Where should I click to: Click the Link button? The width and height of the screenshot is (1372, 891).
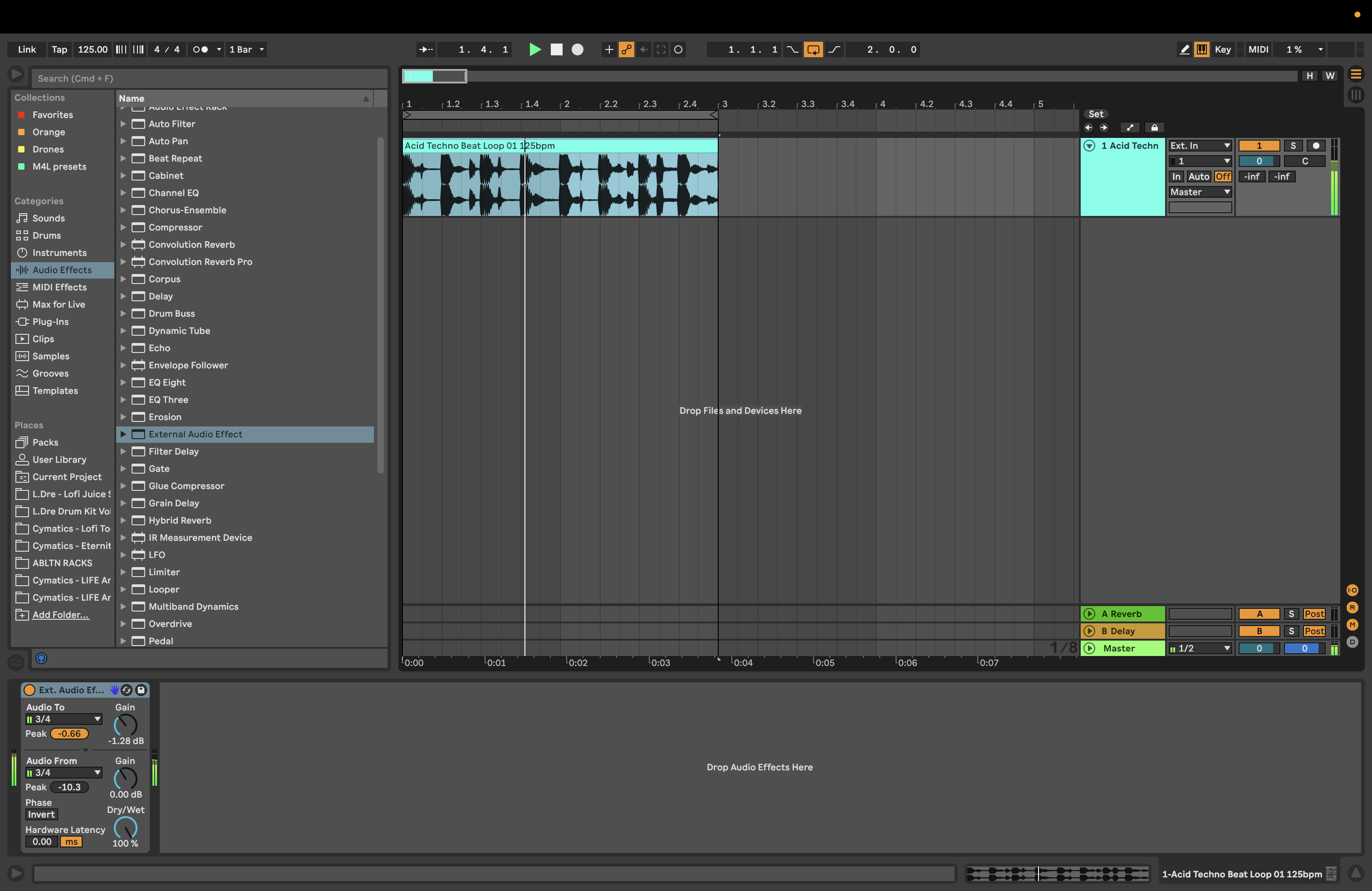pyautogui.click(x=26, y=49)
